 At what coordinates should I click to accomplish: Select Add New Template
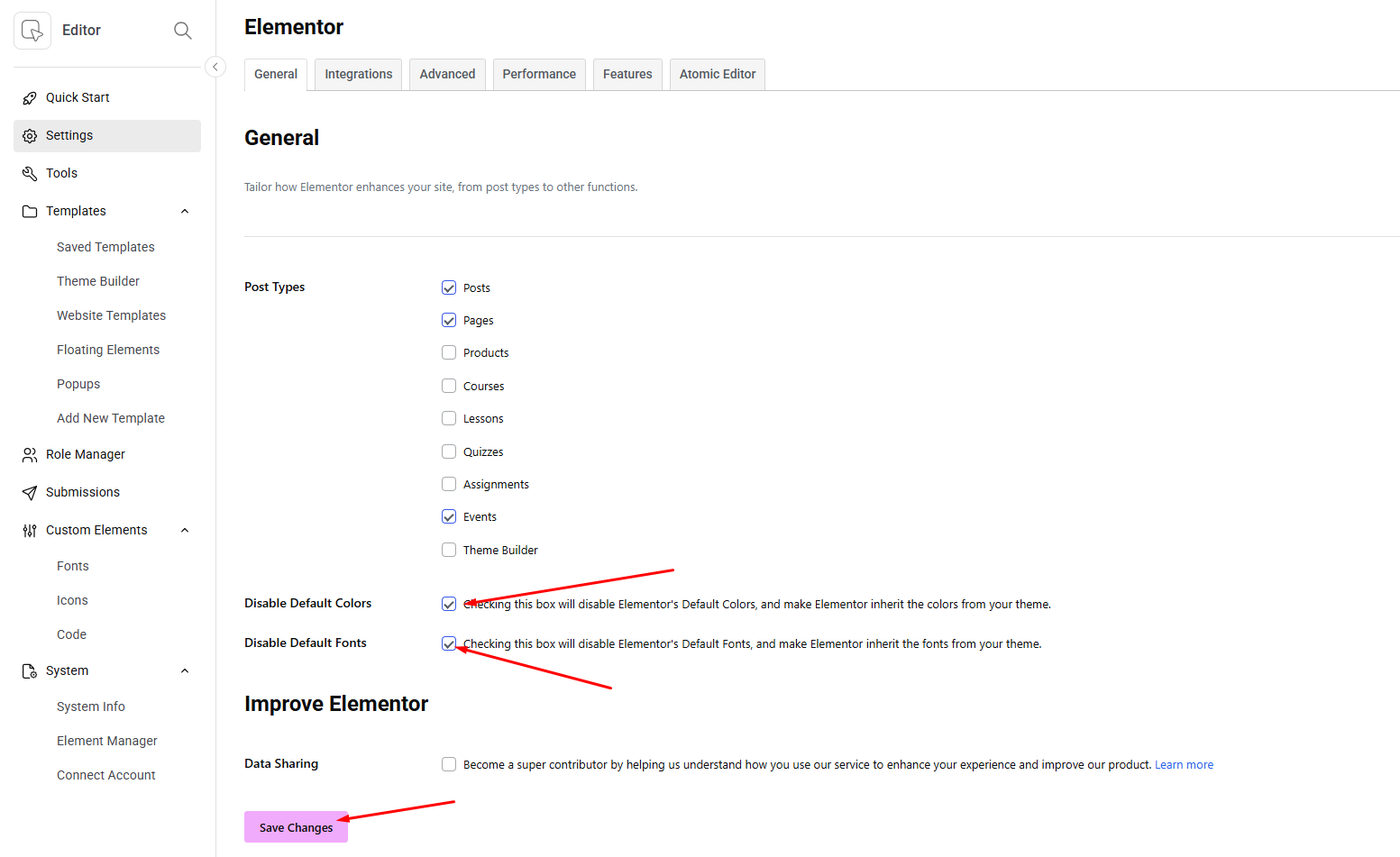111,418
